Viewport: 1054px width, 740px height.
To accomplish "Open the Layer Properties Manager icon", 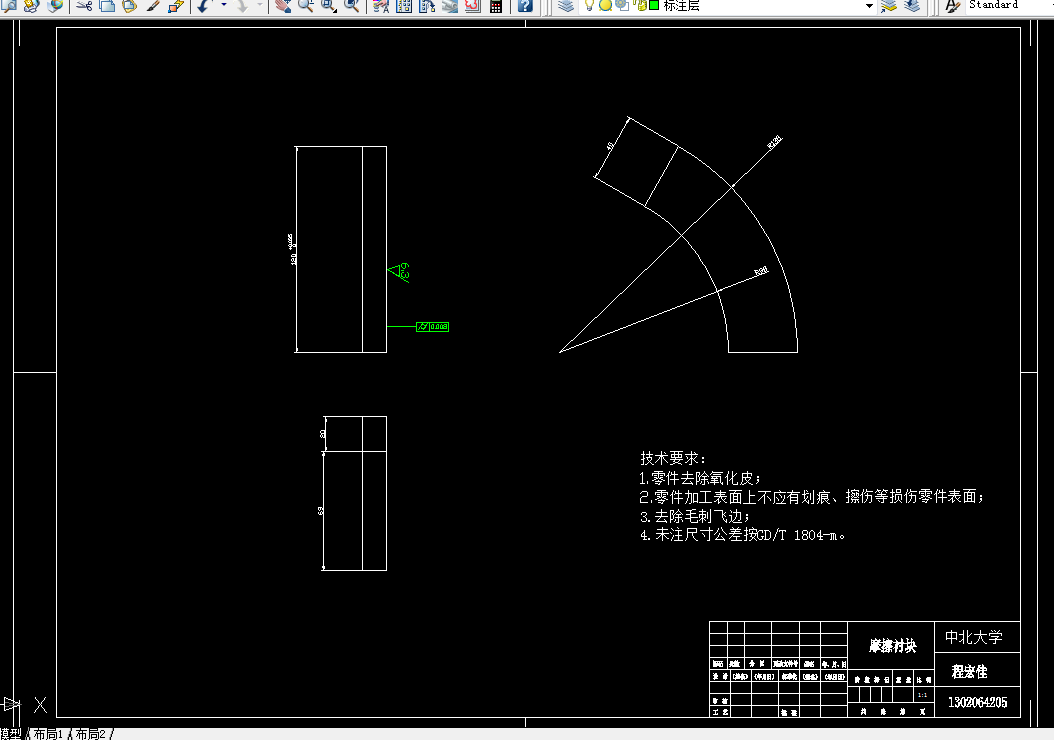I will (x=566, y=5).
